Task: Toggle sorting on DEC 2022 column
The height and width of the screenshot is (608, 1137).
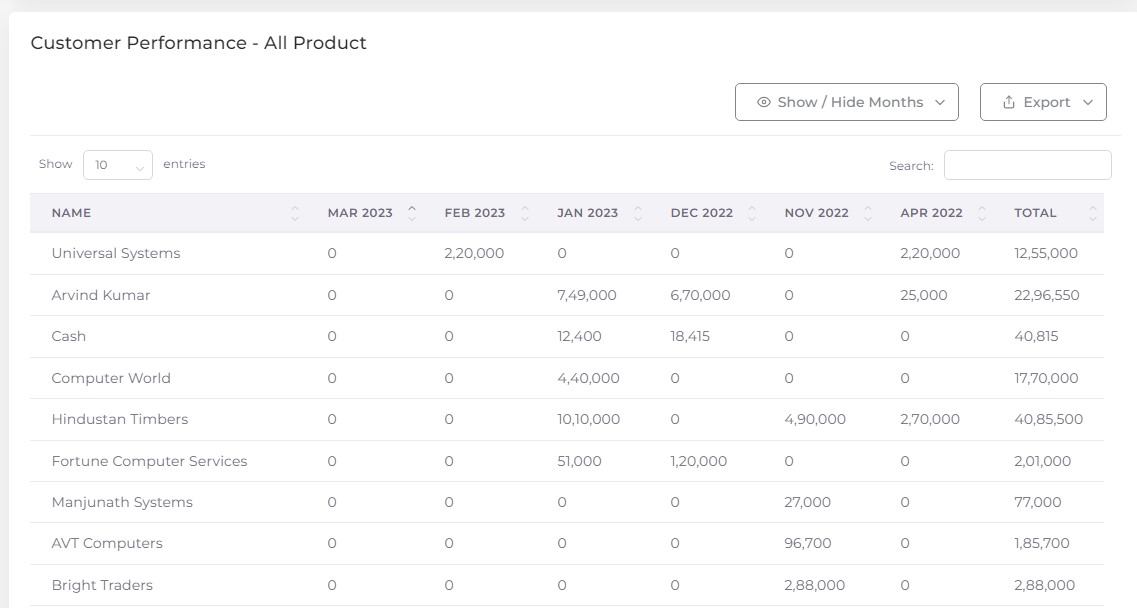Action: click(x=752, y=212)
